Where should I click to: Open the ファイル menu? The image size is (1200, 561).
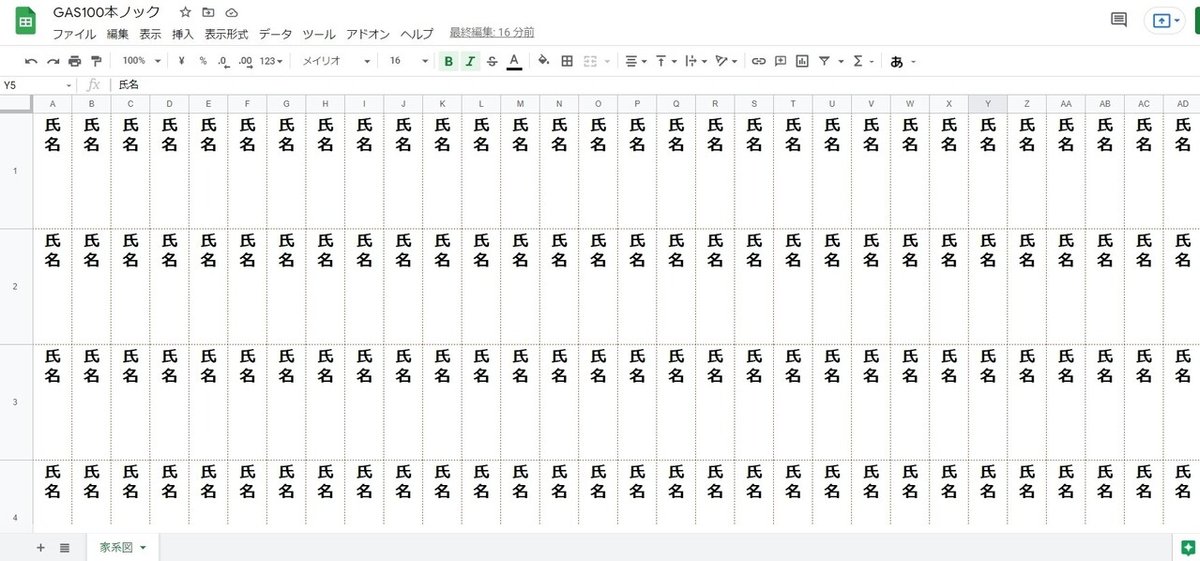[74, 34]
